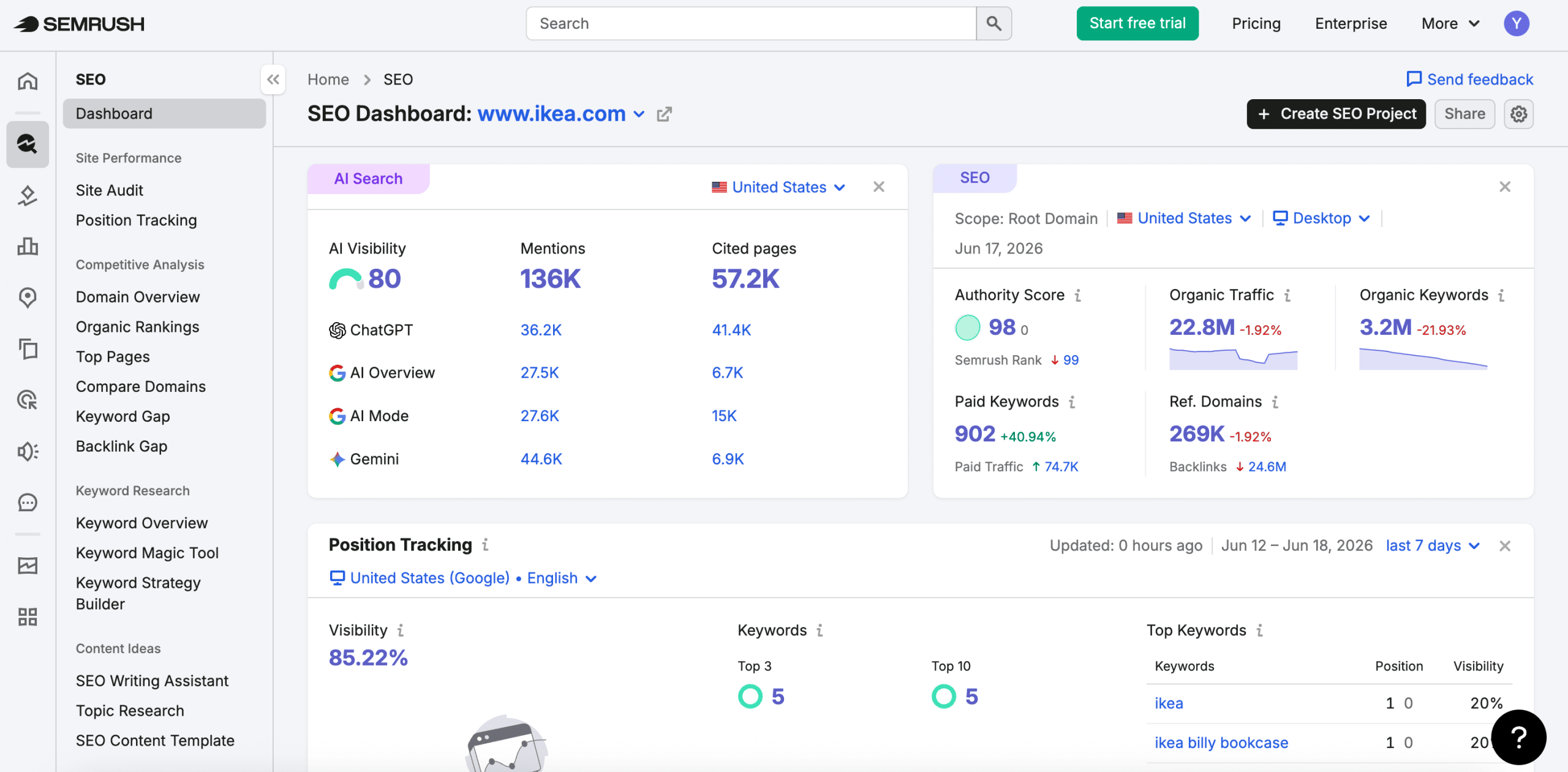Show Top Keywords info icon

tap(1259, 631)
